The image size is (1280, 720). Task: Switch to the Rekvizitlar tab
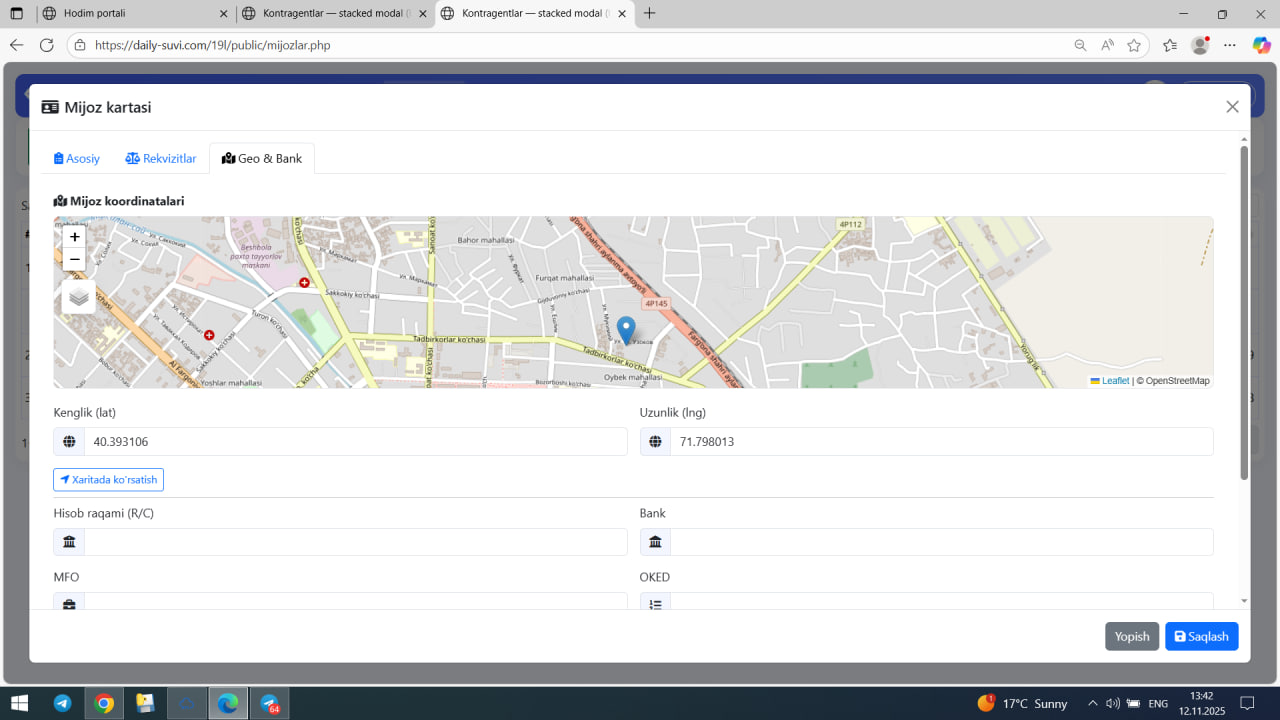tap(161, 158)
